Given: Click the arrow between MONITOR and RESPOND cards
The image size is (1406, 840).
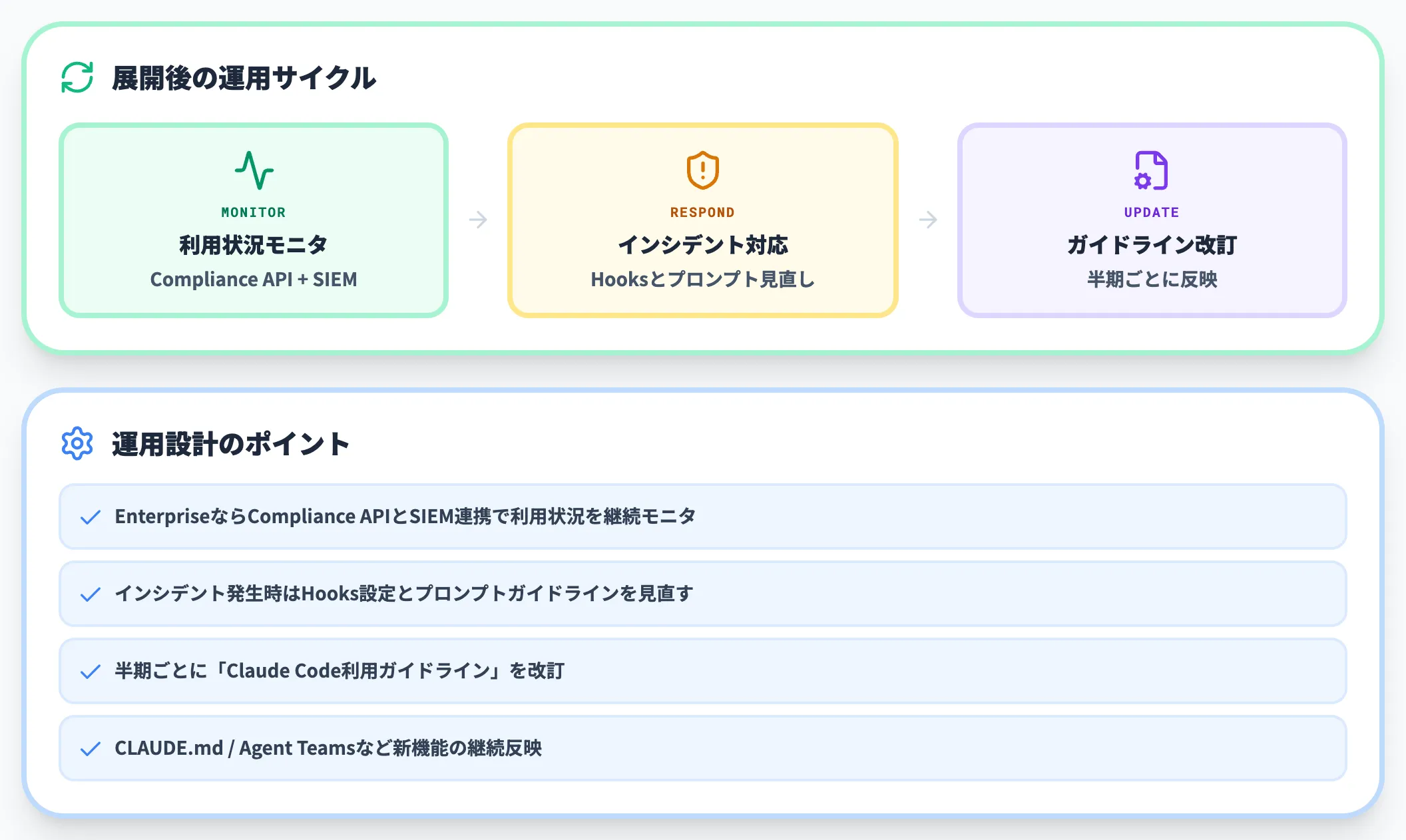Looking at the screenshot, I should click(x=478, y=220).
